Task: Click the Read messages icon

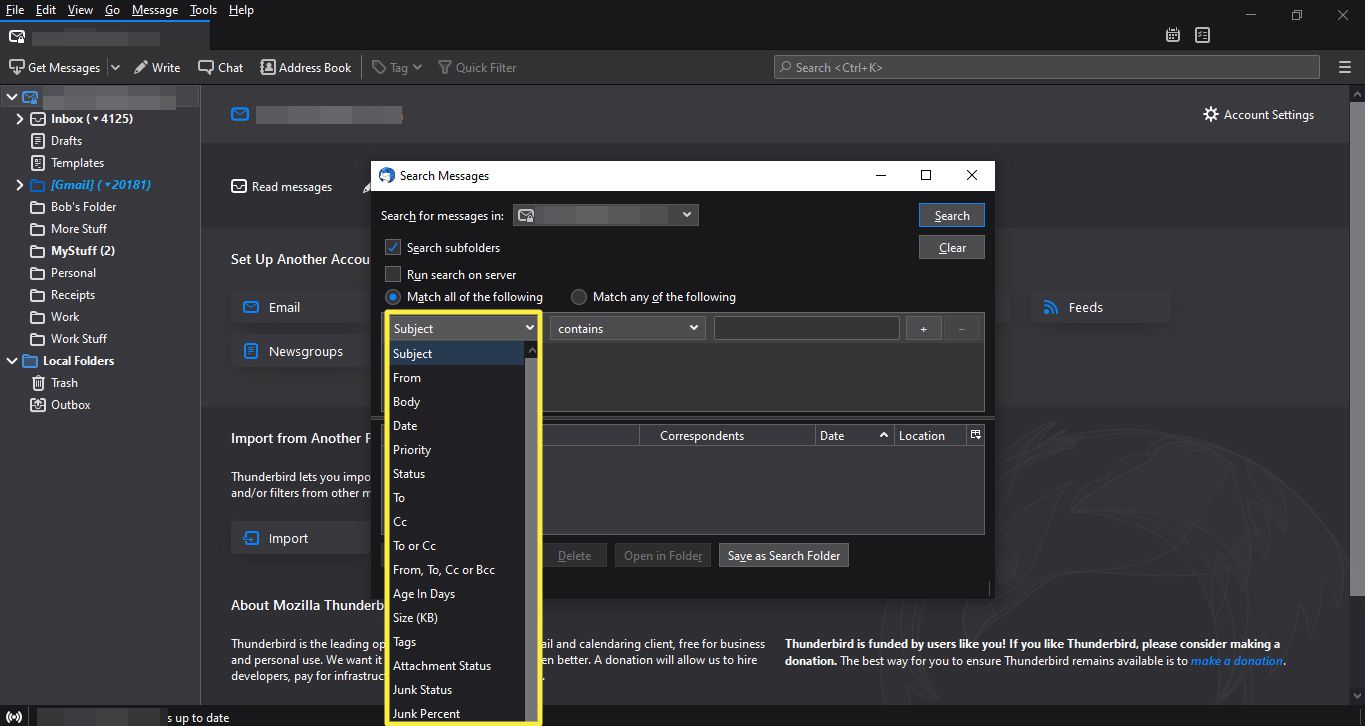Action: (239, 186)
